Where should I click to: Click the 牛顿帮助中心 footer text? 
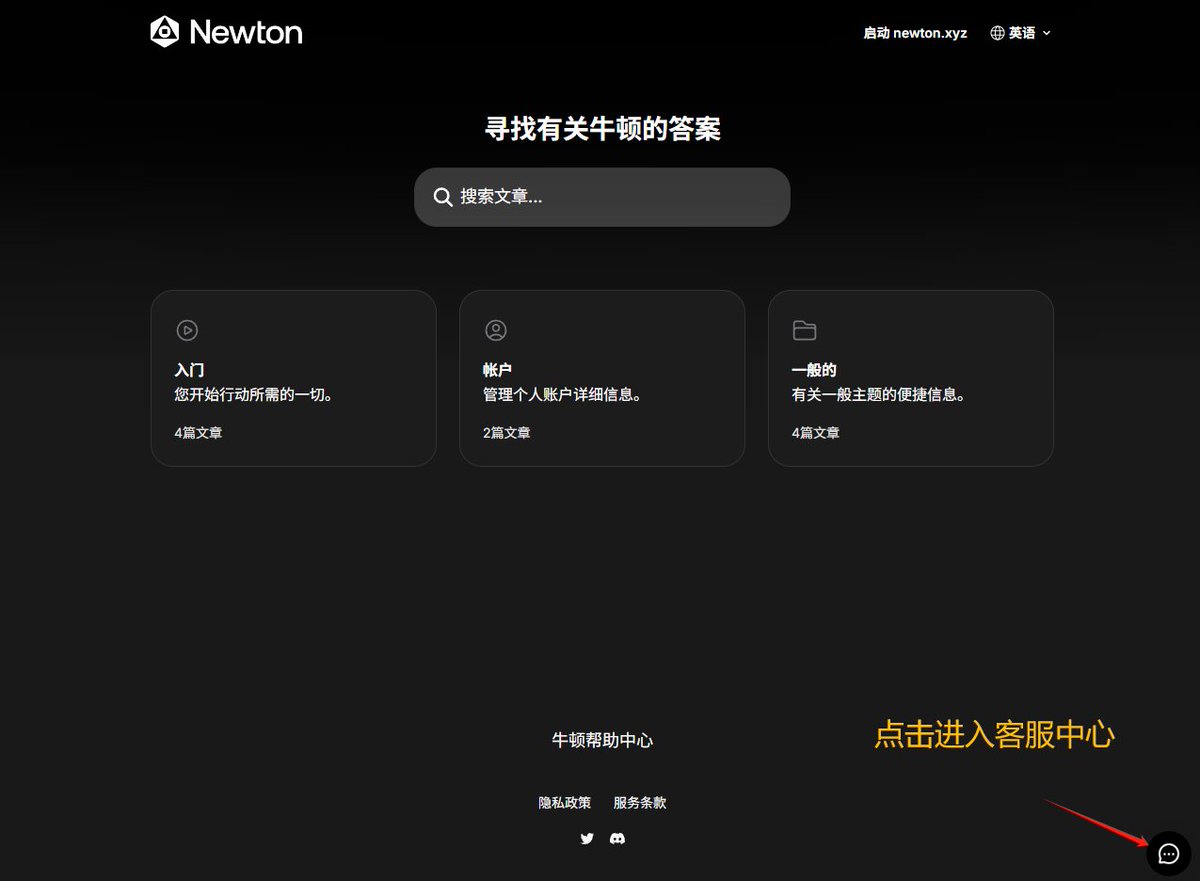tap(602, 740)
